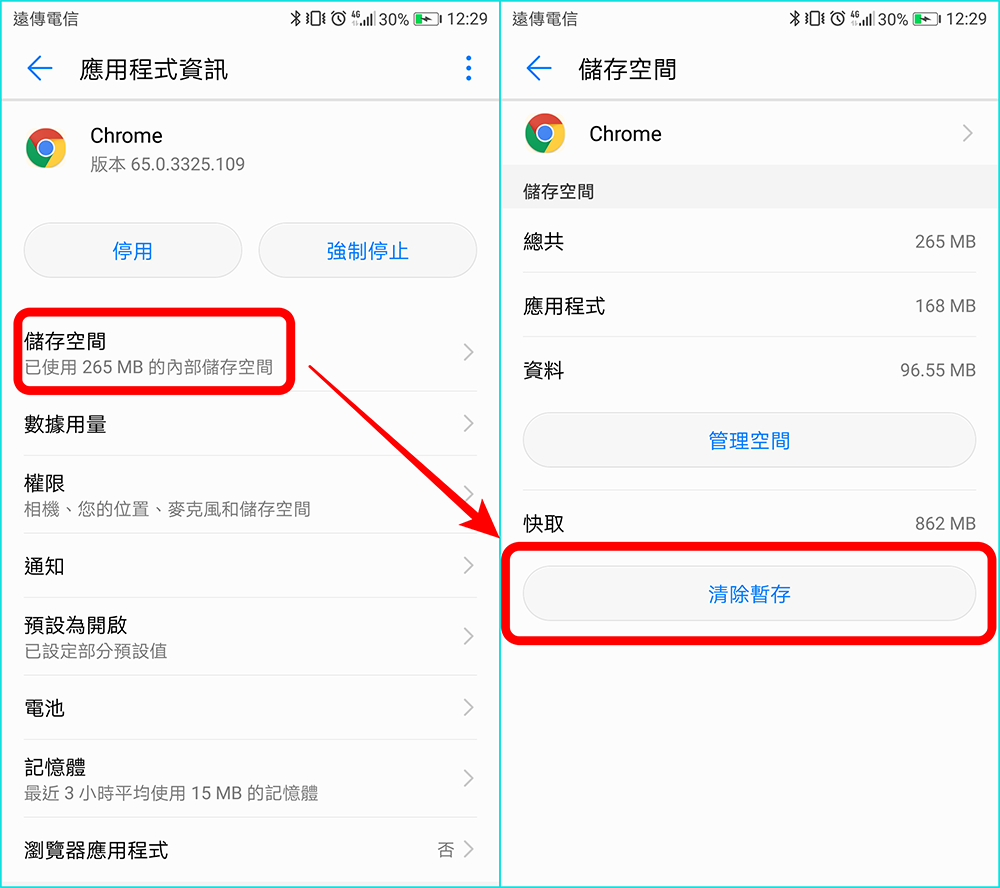Tap 清除暫存 clear cache button

(x=749, y=594)
